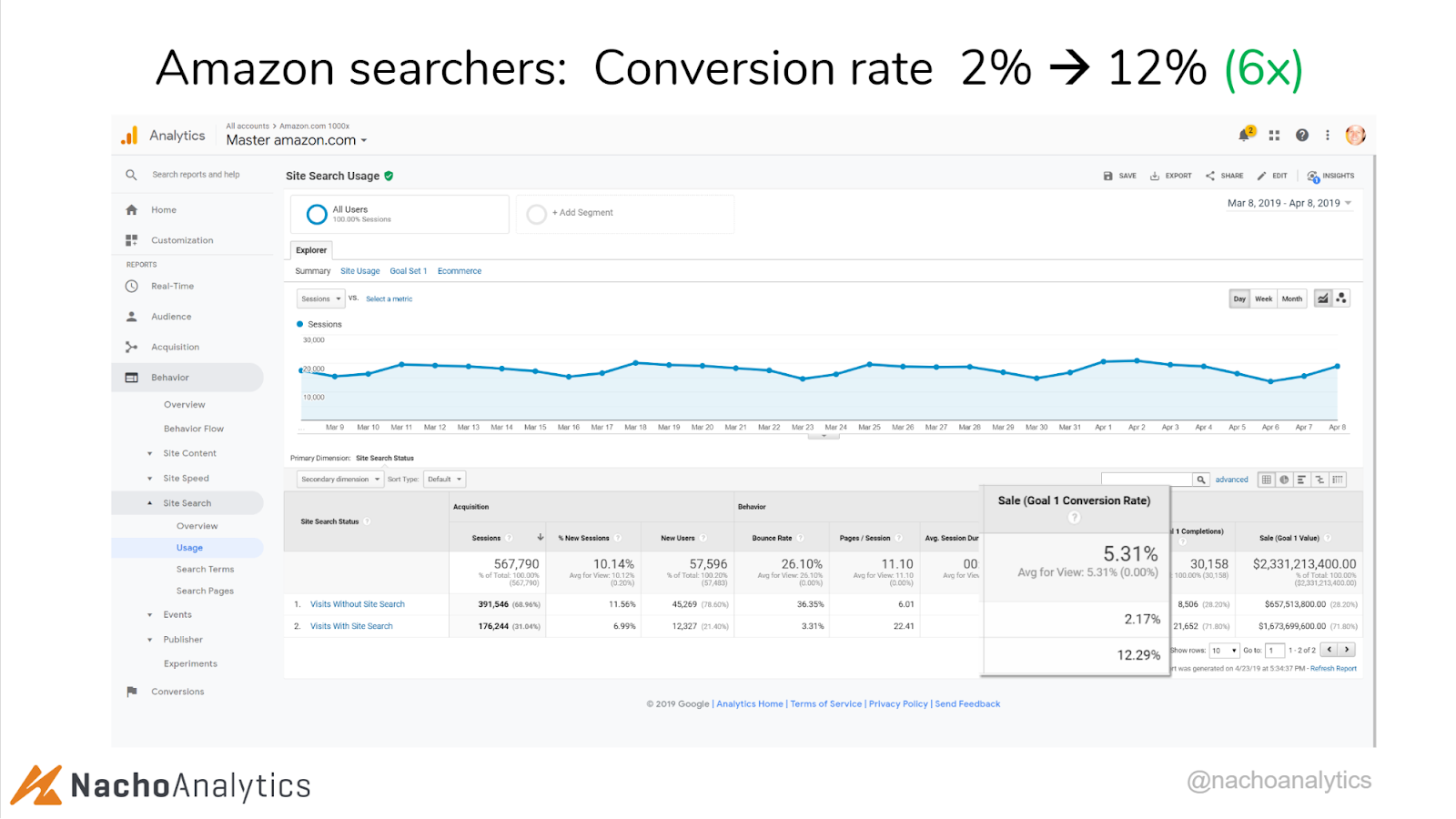This screenshot has width=1456, height=819.
Task: Select the Summary sub-tab
Action: [313, 271]
